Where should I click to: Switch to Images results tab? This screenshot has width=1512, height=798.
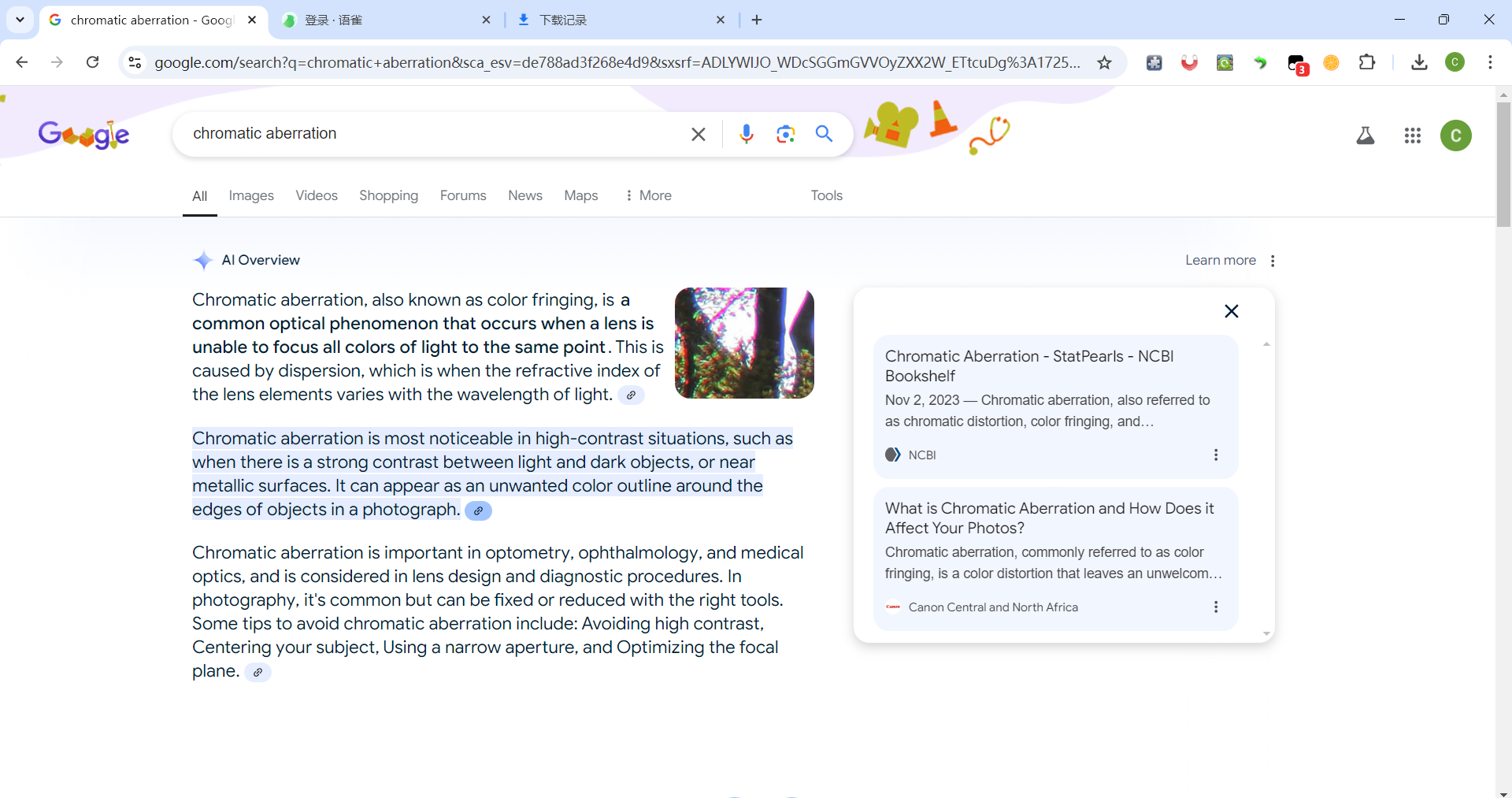pyautogui.click(x=251, y=195)
